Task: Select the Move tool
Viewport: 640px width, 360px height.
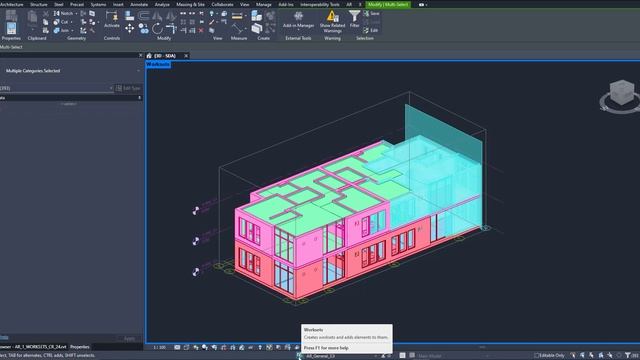Action: [129, 29]
